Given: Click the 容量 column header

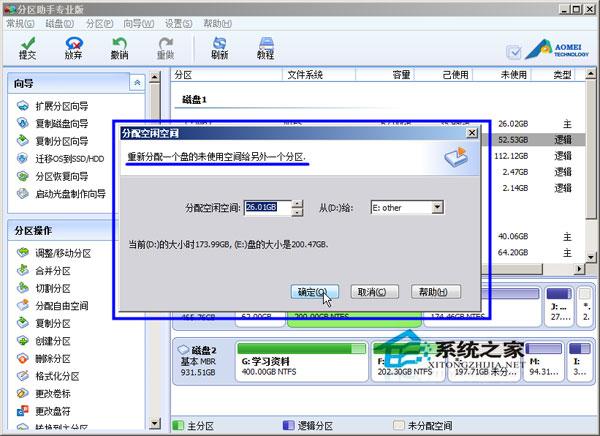Looking at the screenshot, I should pos(385,75).
